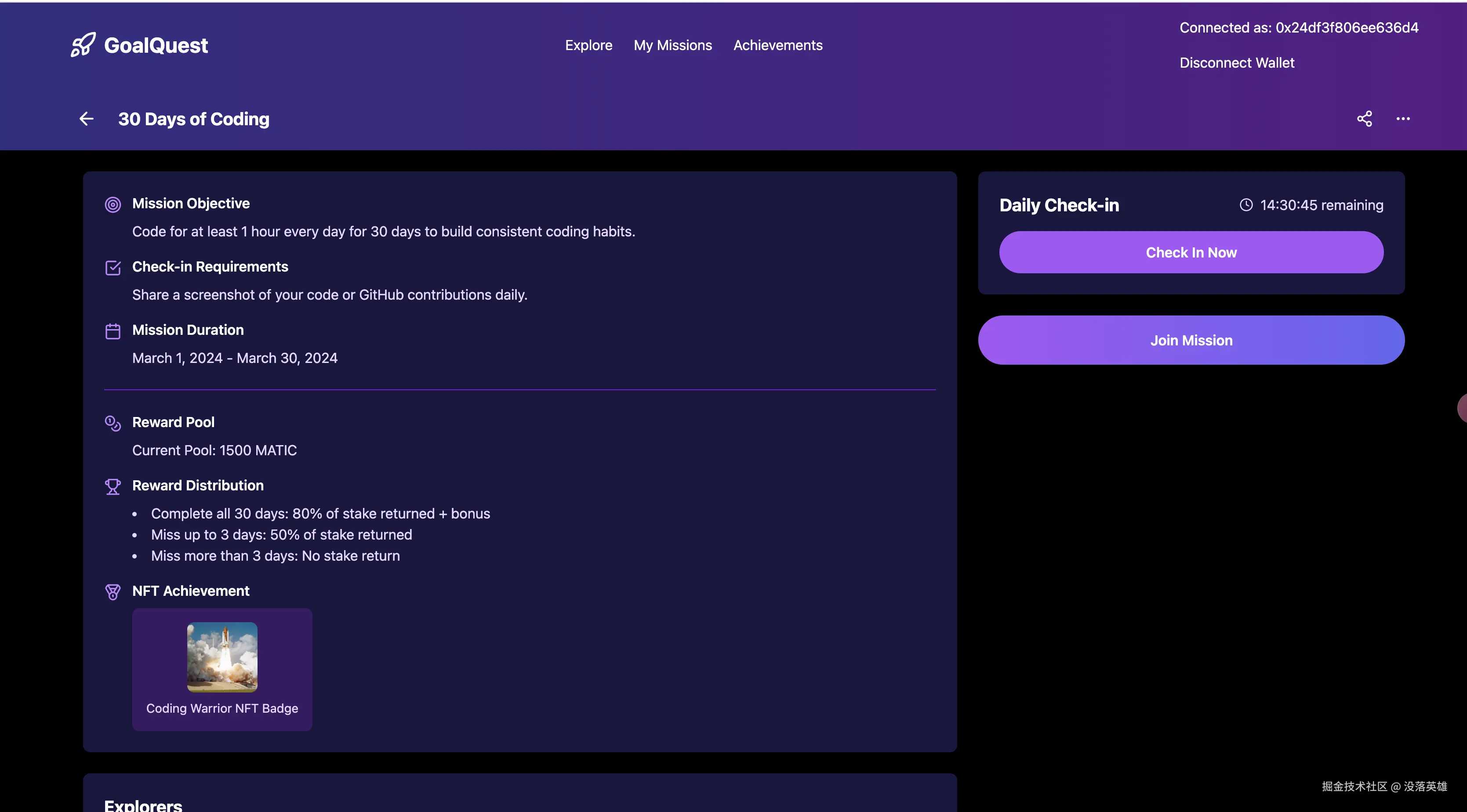Screen dimensions: 1467x812
Task: Click the Join Mission button
Action: 1191,340
